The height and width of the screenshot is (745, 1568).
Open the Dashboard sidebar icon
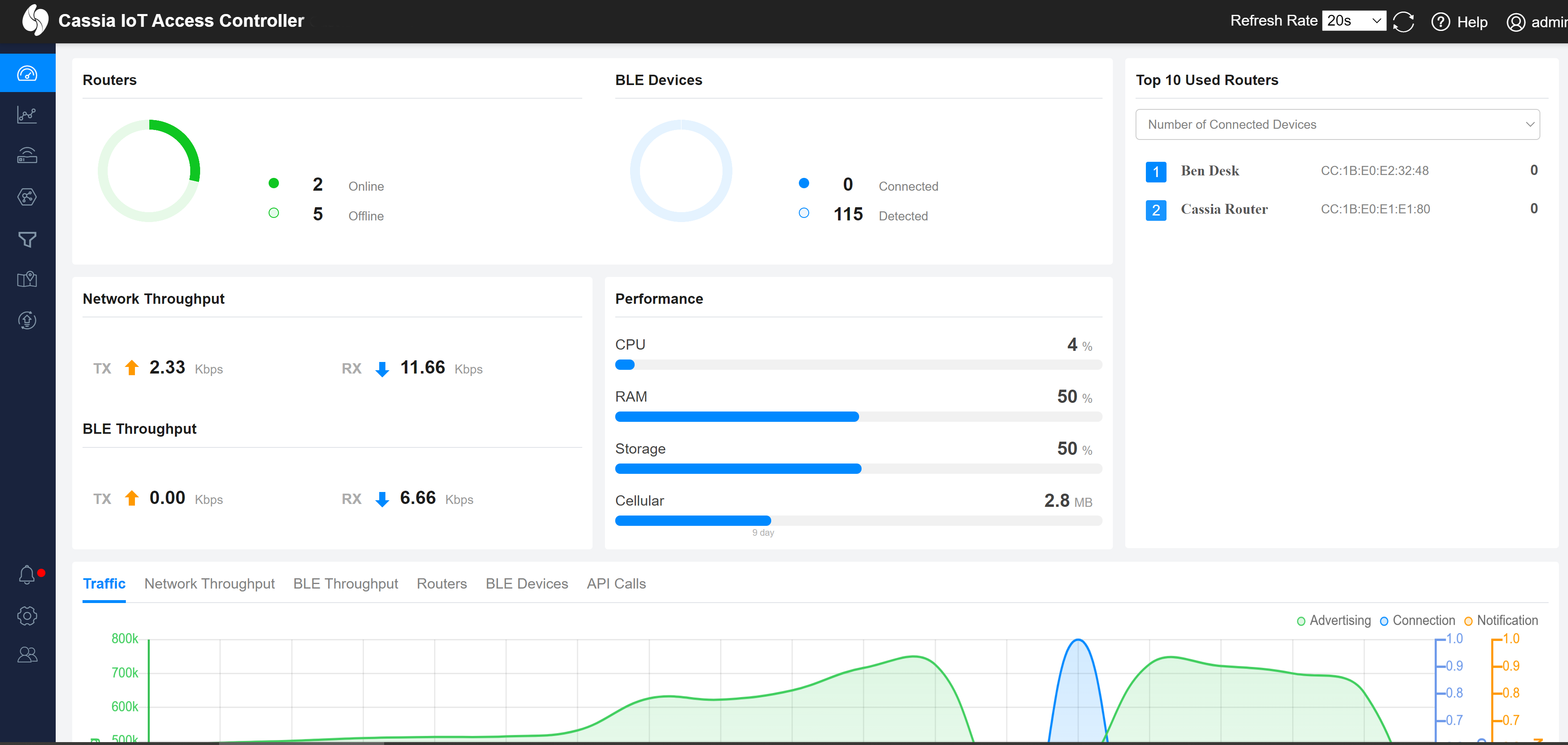27,73
